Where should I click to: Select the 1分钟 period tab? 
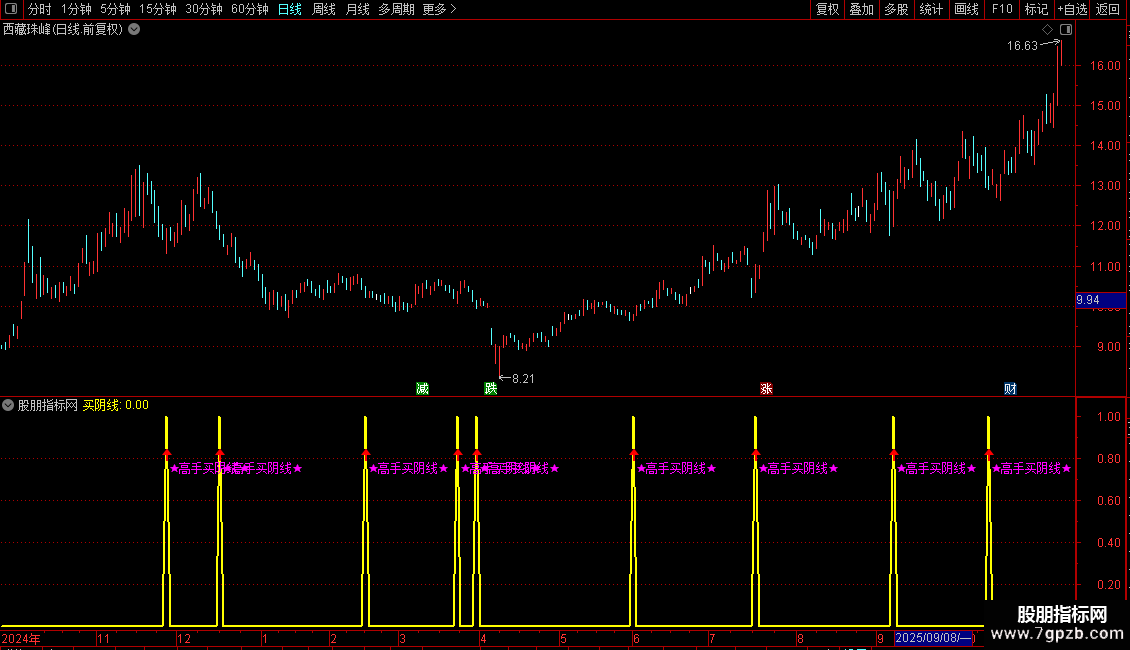[x=76, y=9]
